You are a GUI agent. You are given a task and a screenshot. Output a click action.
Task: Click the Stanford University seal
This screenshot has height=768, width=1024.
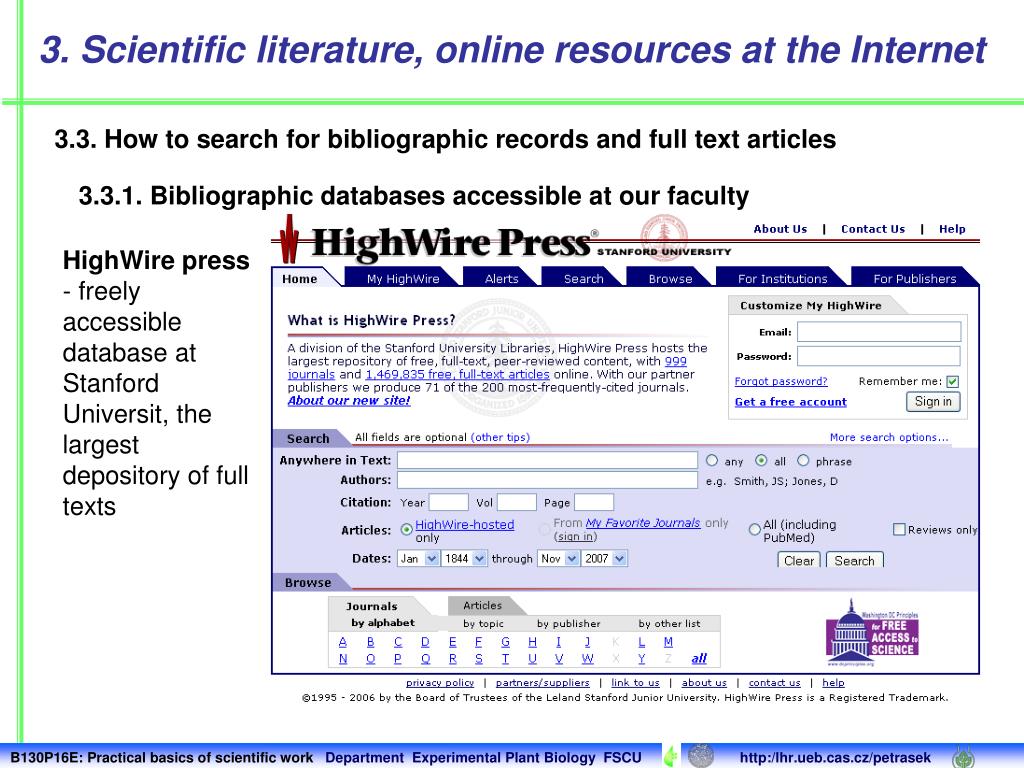664,238
